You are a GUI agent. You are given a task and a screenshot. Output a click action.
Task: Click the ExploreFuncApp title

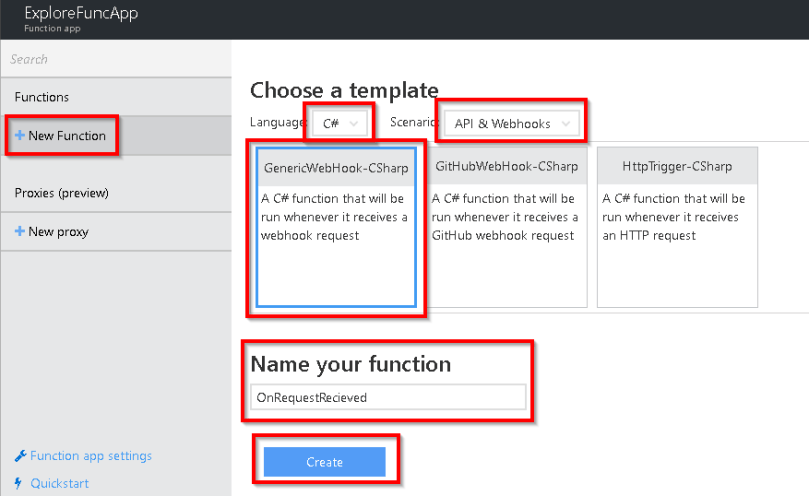pyautogui.click(x=82, y=13)
